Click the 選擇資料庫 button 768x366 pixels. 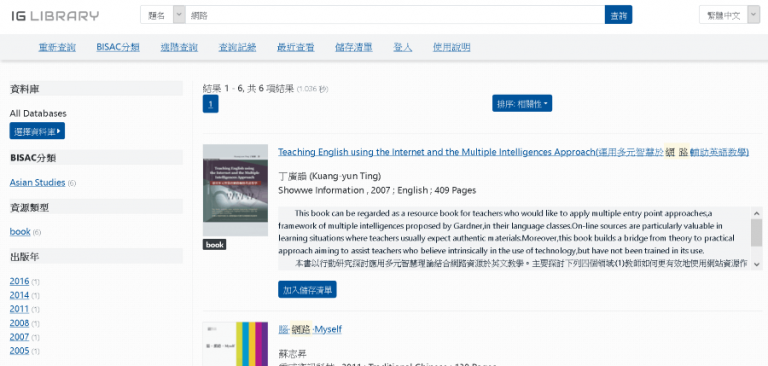[x=37, y=131]
